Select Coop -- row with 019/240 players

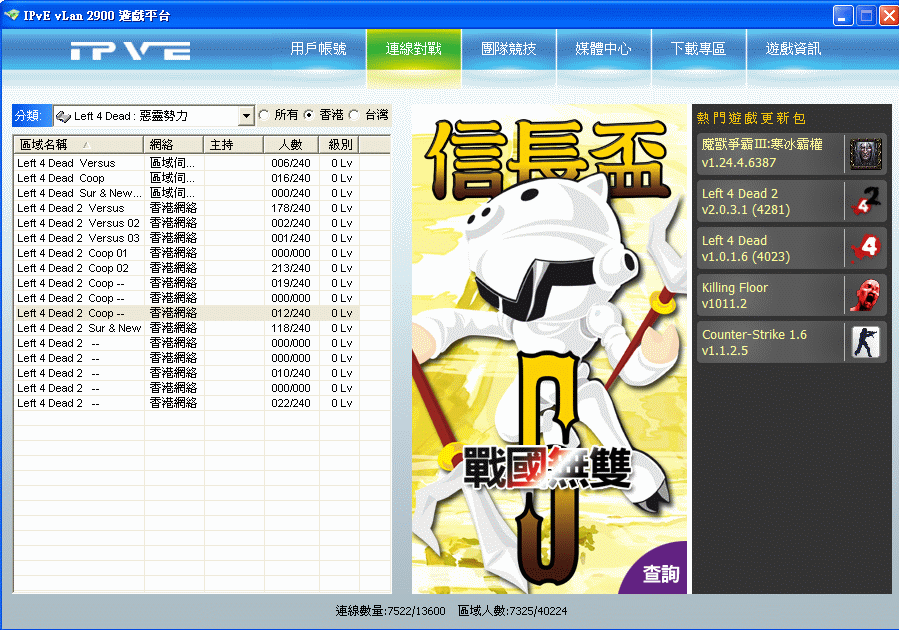186,283
